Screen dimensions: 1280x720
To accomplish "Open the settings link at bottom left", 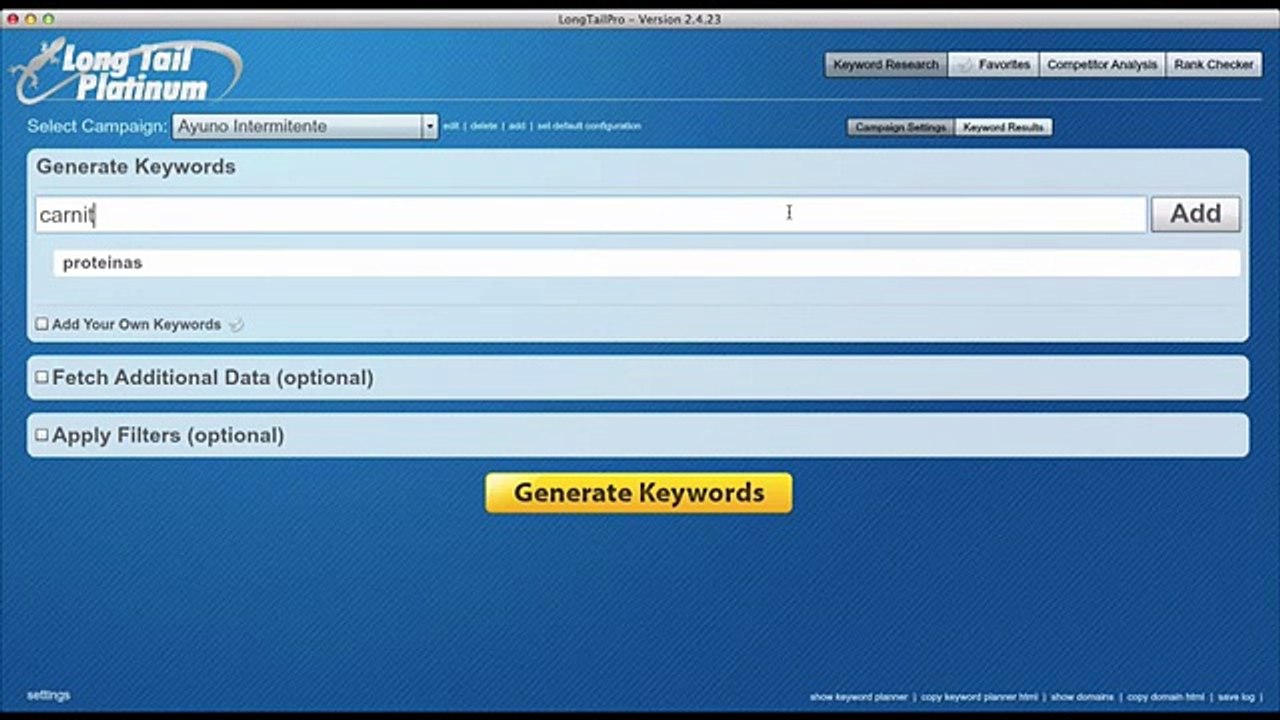I will click(x=48, y=695).
